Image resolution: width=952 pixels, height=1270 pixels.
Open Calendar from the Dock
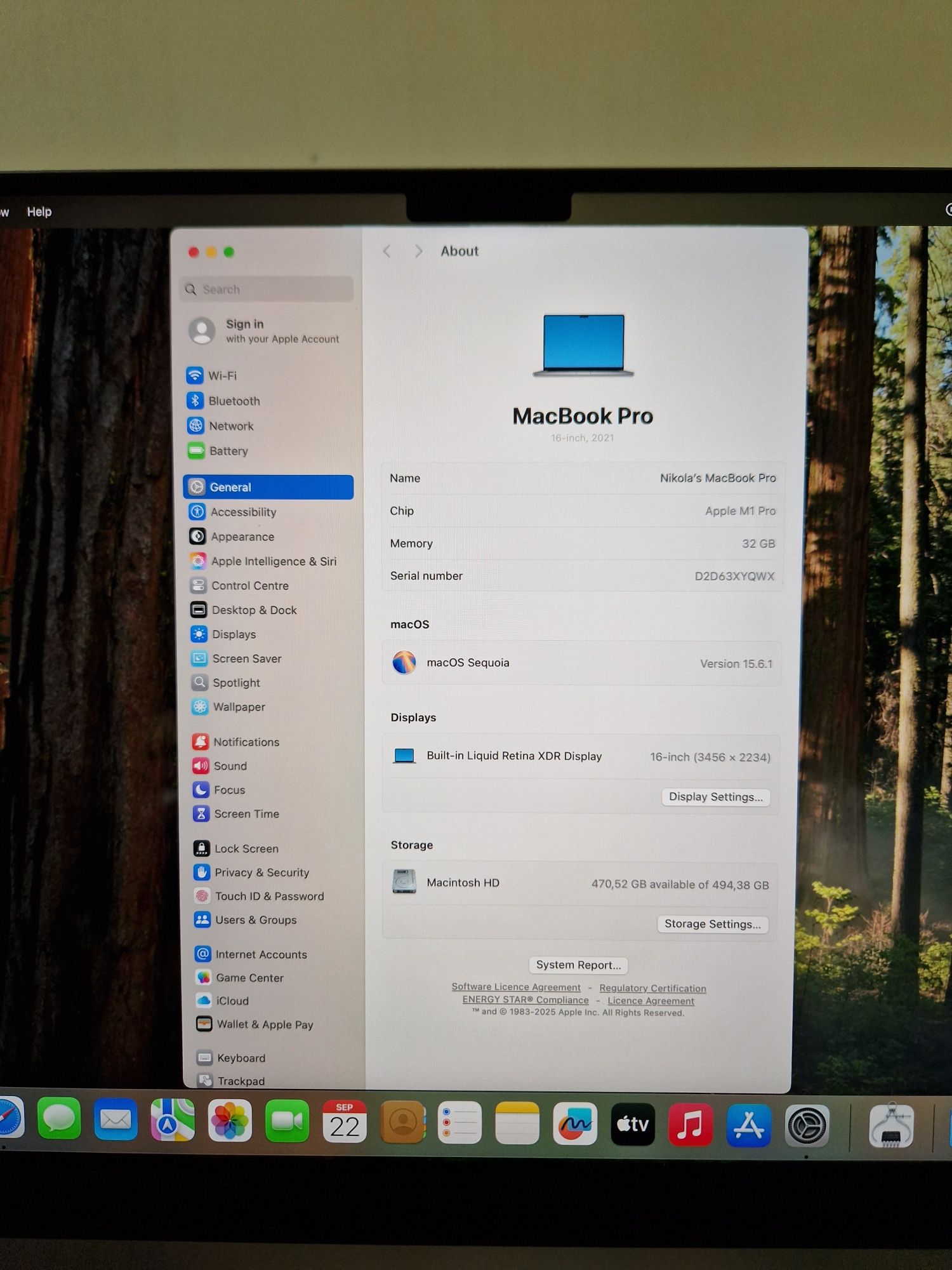[345, 1123]
